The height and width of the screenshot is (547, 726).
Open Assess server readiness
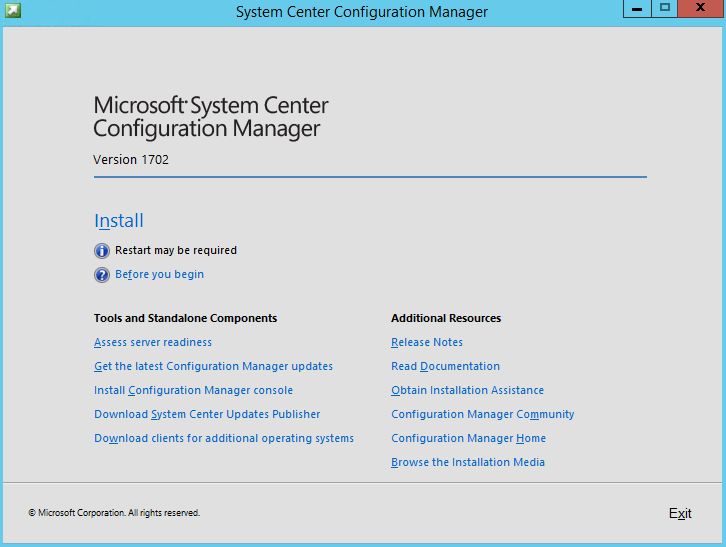coord(153,342)
